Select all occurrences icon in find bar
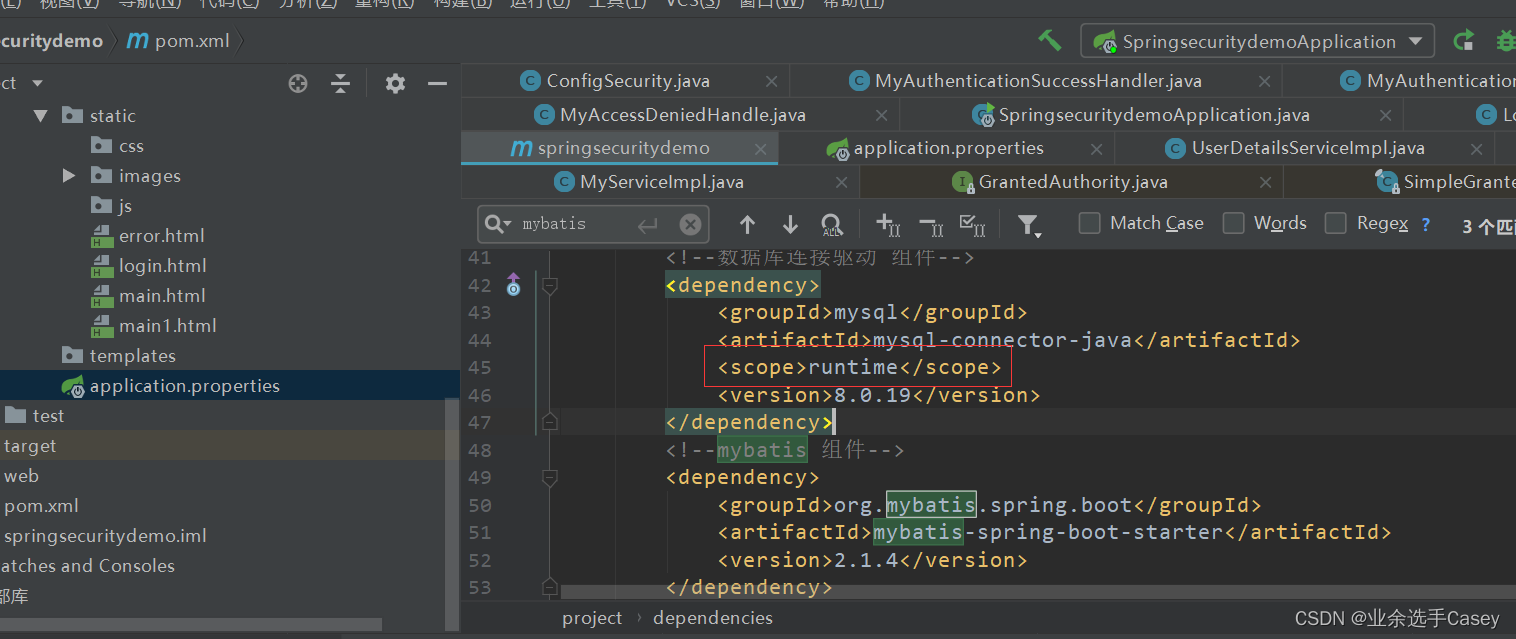The width and height of the screenshot is (1516, 639). (972, 225)
